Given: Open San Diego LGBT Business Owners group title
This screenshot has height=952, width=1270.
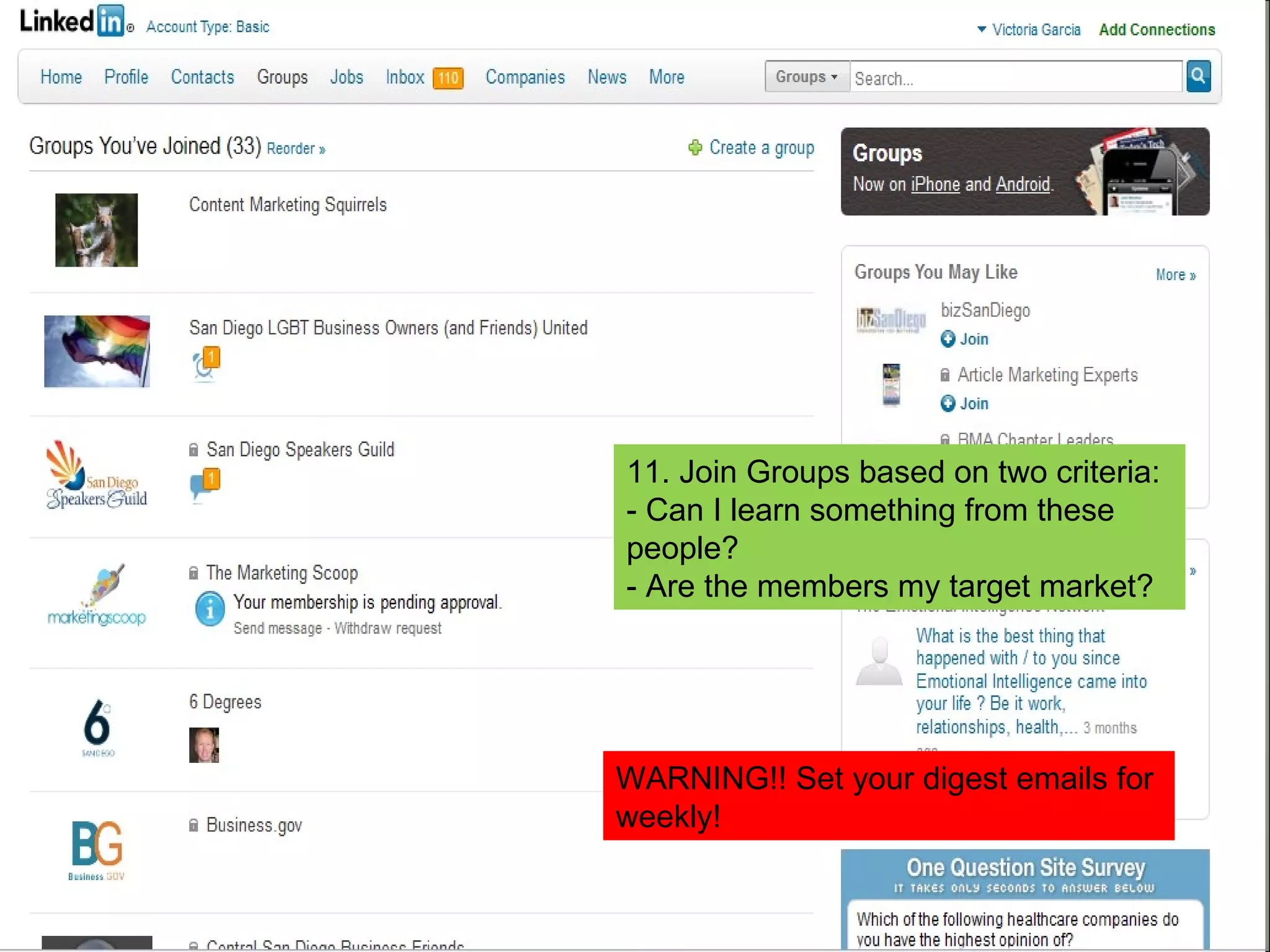Looking at the screenshot, I should point(388,328).
